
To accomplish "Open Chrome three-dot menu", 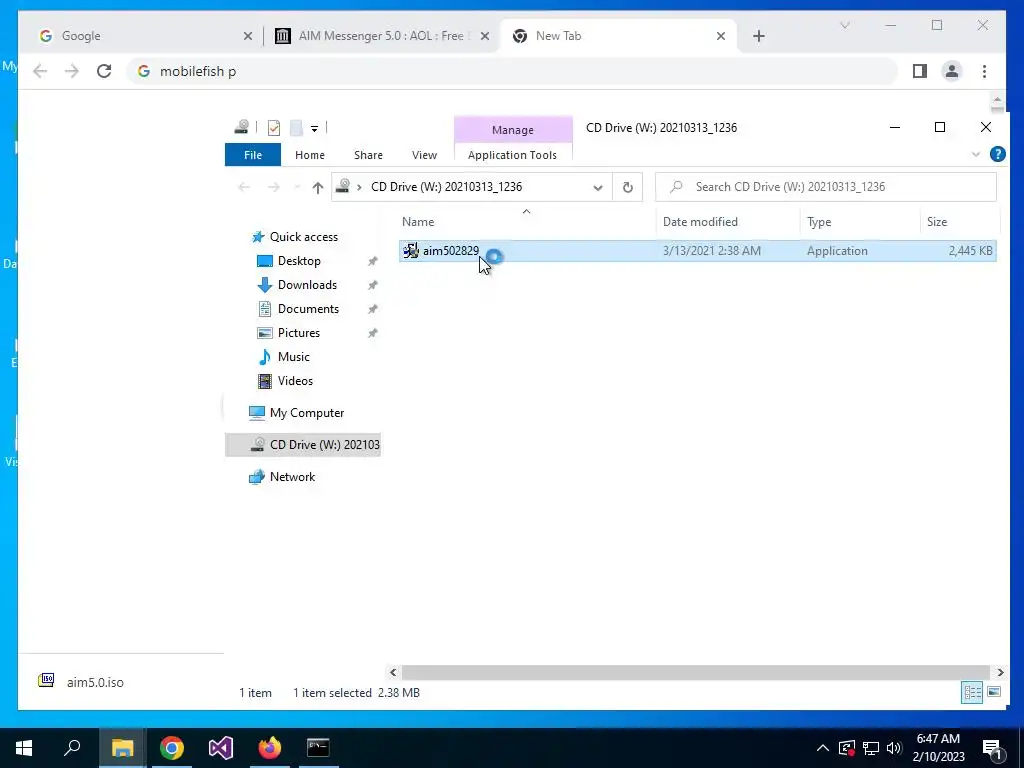I will 984,71.
